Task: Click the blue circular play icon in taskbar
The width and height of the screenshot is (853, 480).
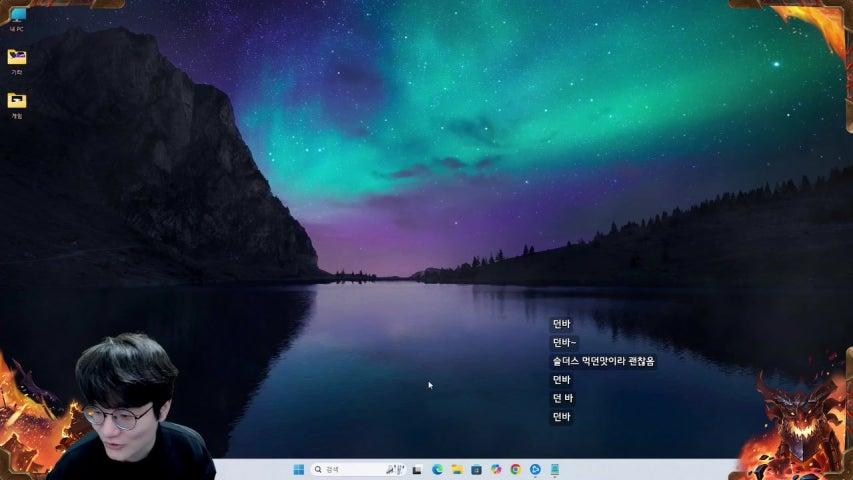Action: (535, 469)
